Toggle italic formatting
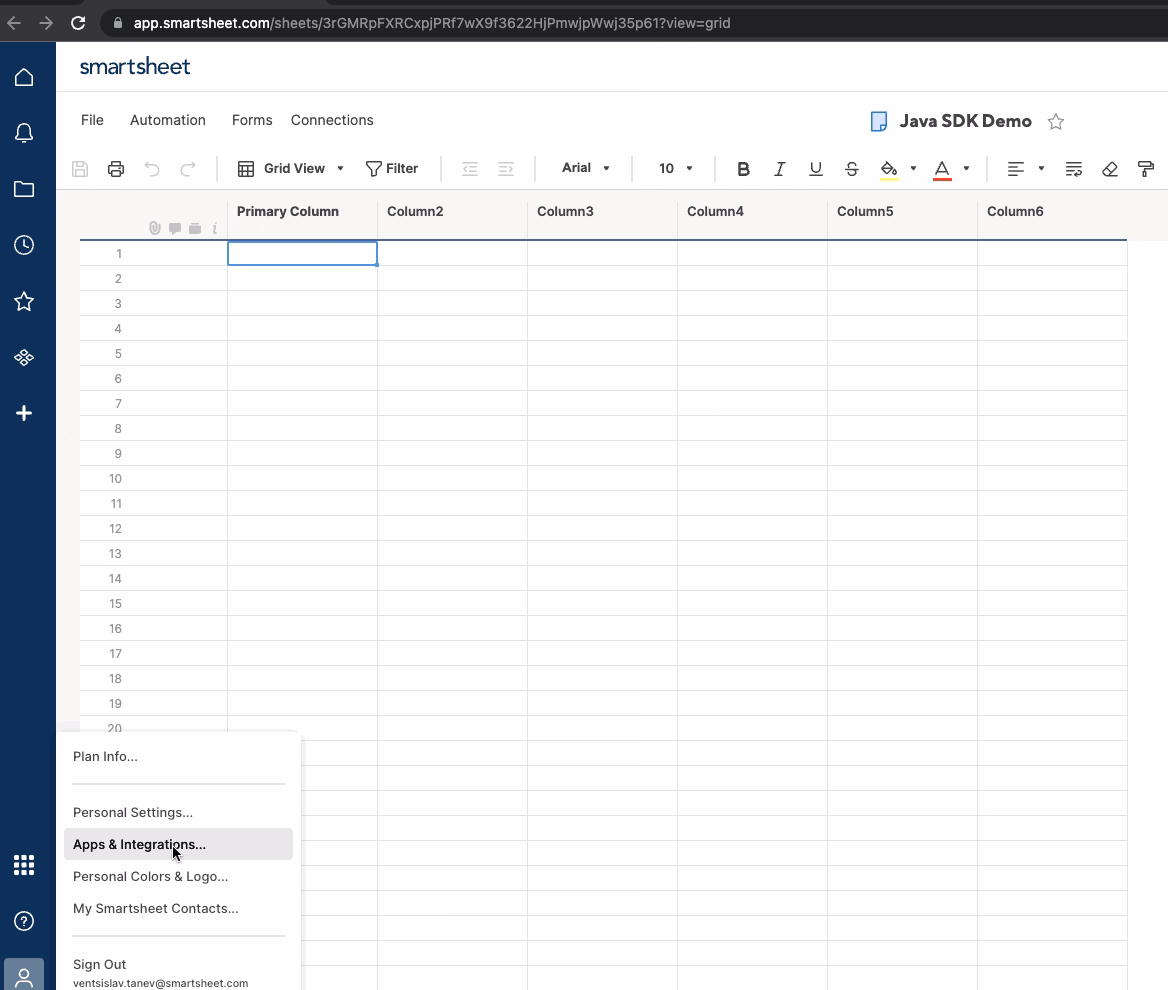Screen dimensions: 1168x990 [x=779, y=169]
